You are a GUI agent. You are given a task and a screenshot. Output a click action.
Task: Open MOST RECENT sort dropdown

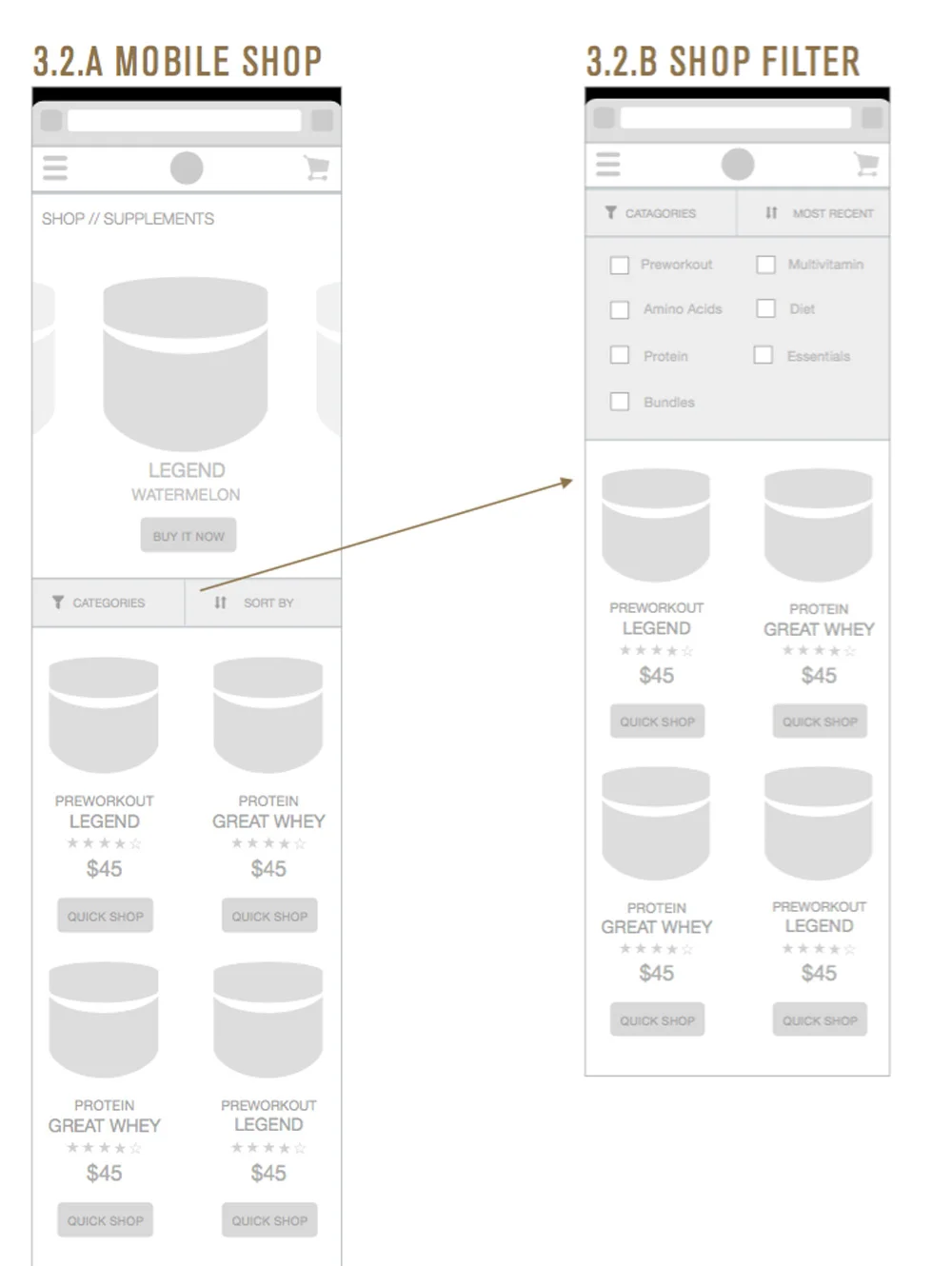click(814, 213)
